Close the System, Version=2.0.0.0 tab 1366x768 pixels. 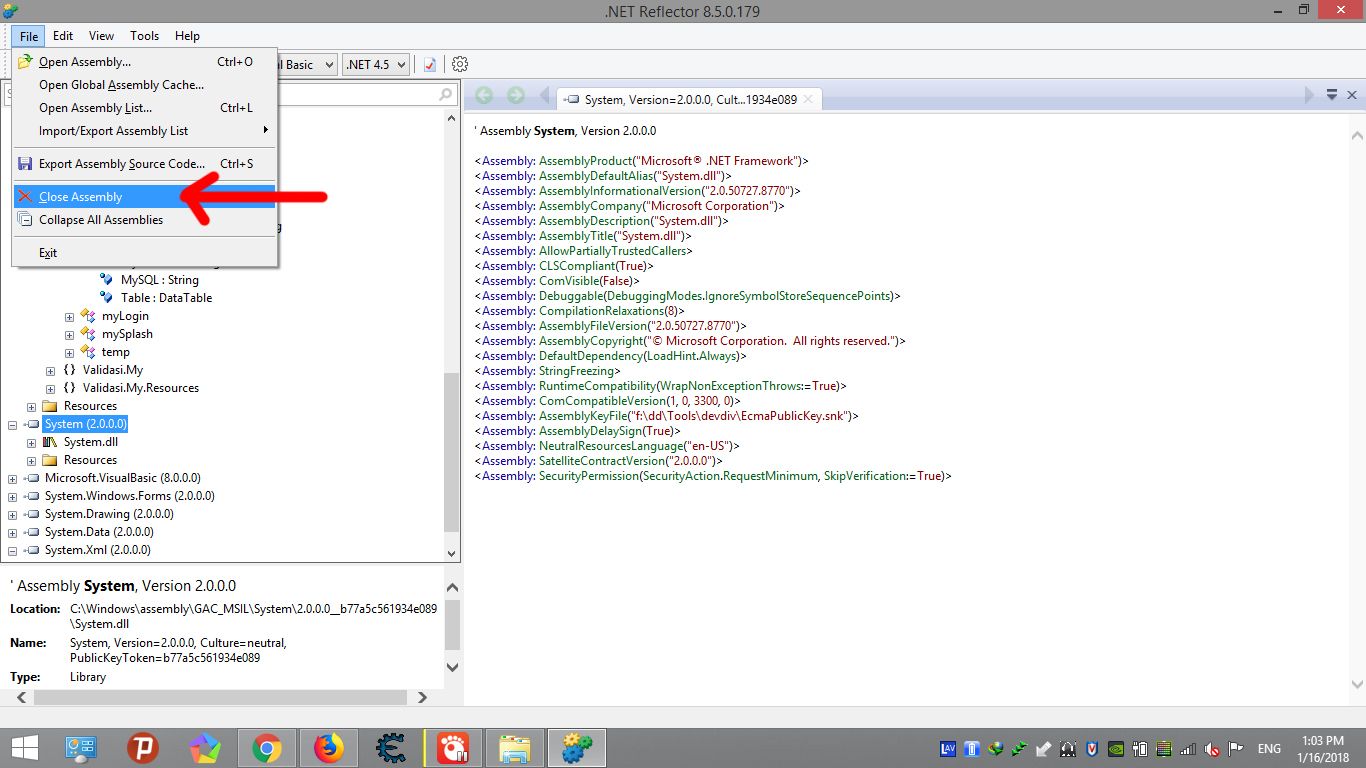[x=808, y=99]
